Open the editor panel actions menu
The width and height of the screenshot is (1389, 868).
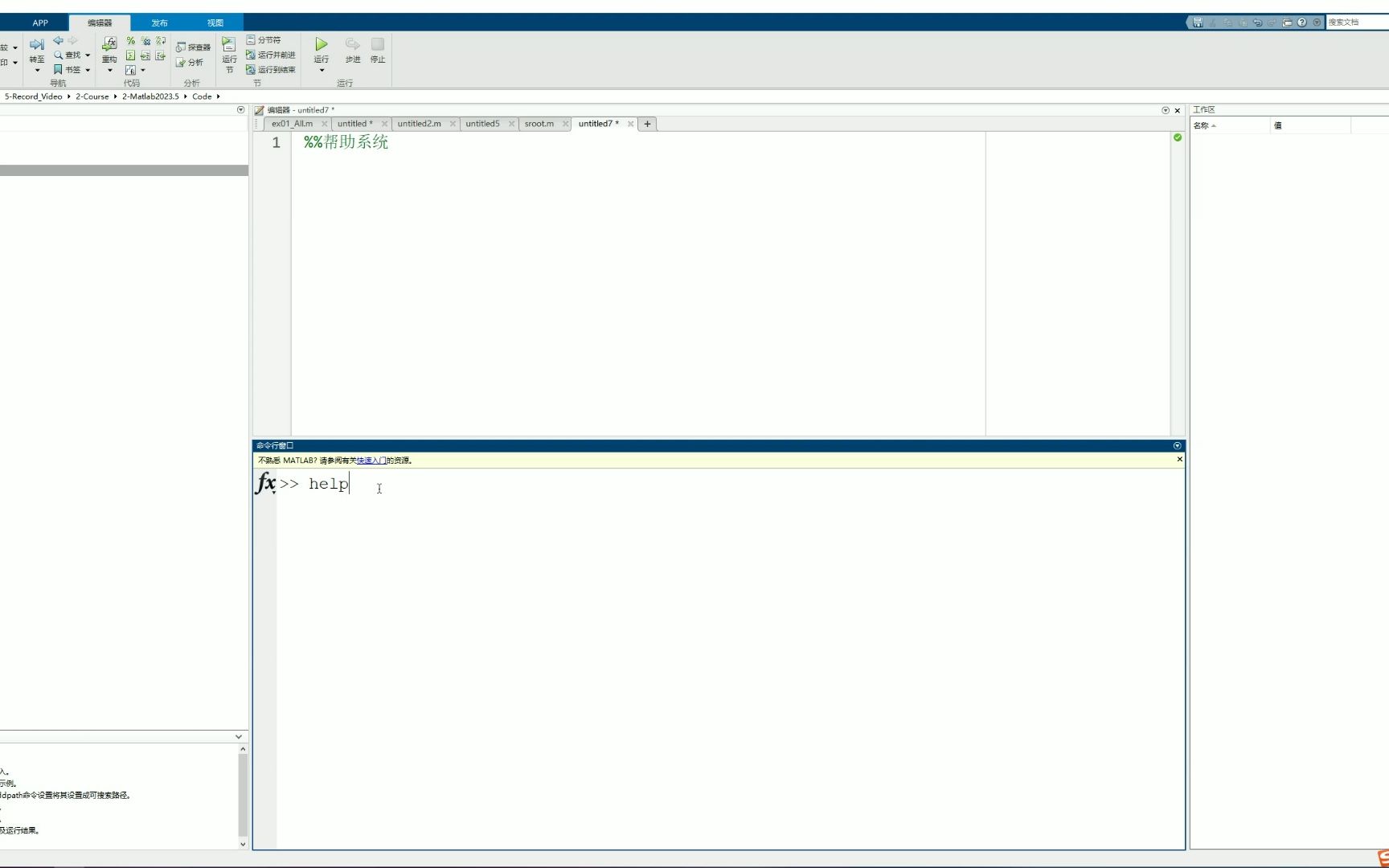coord(1166,110)
